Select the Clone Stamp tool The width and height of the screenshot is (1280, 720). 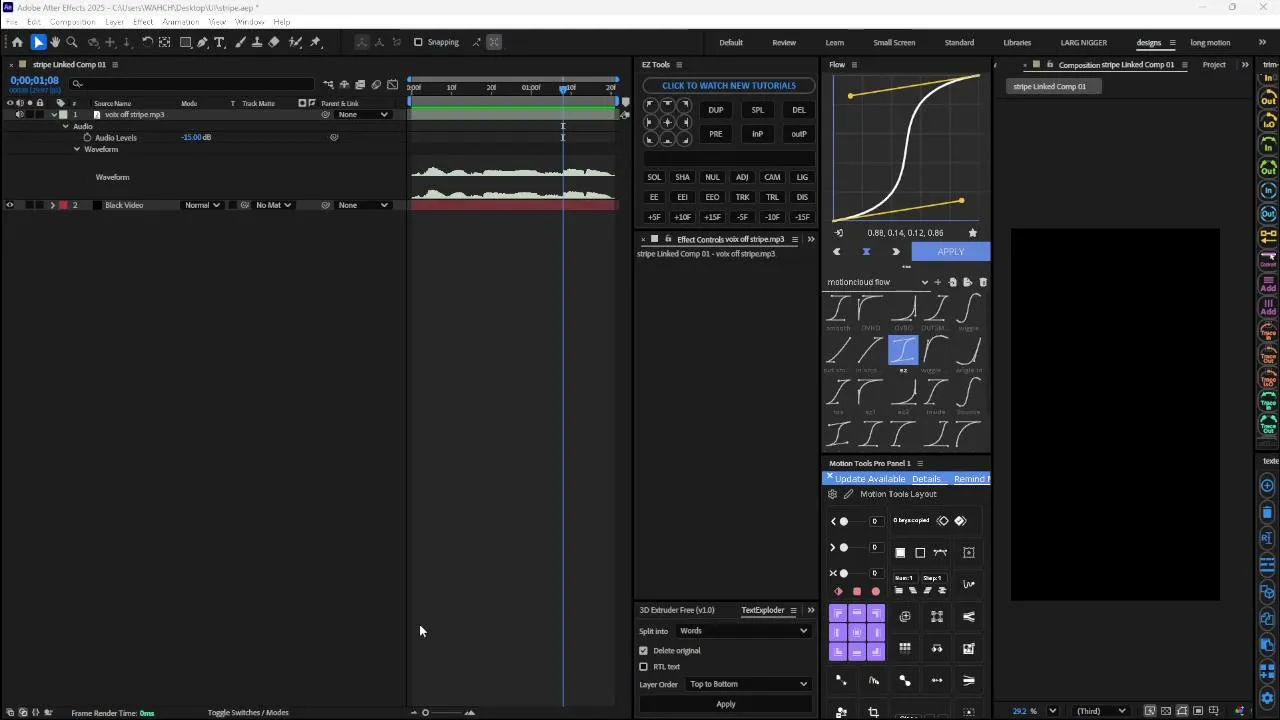[257, 42]
